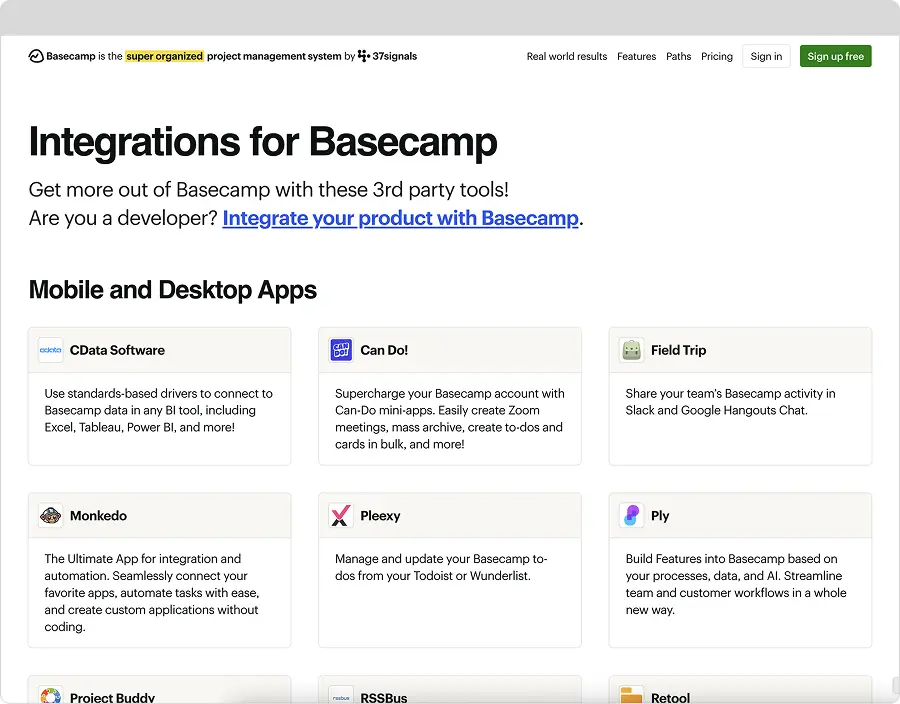Open the Features navigation item
This screenshot has height=704, width=900.
(636, 57)
